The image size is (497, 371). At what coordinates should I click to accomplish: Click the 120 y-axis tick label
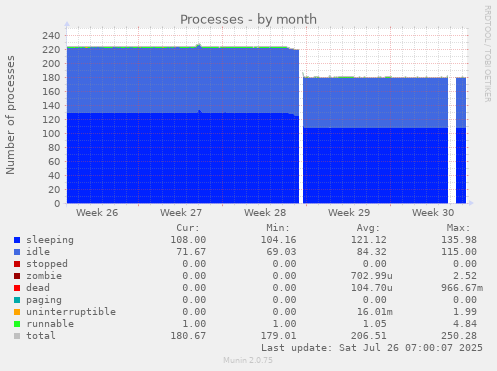(51, 119)
